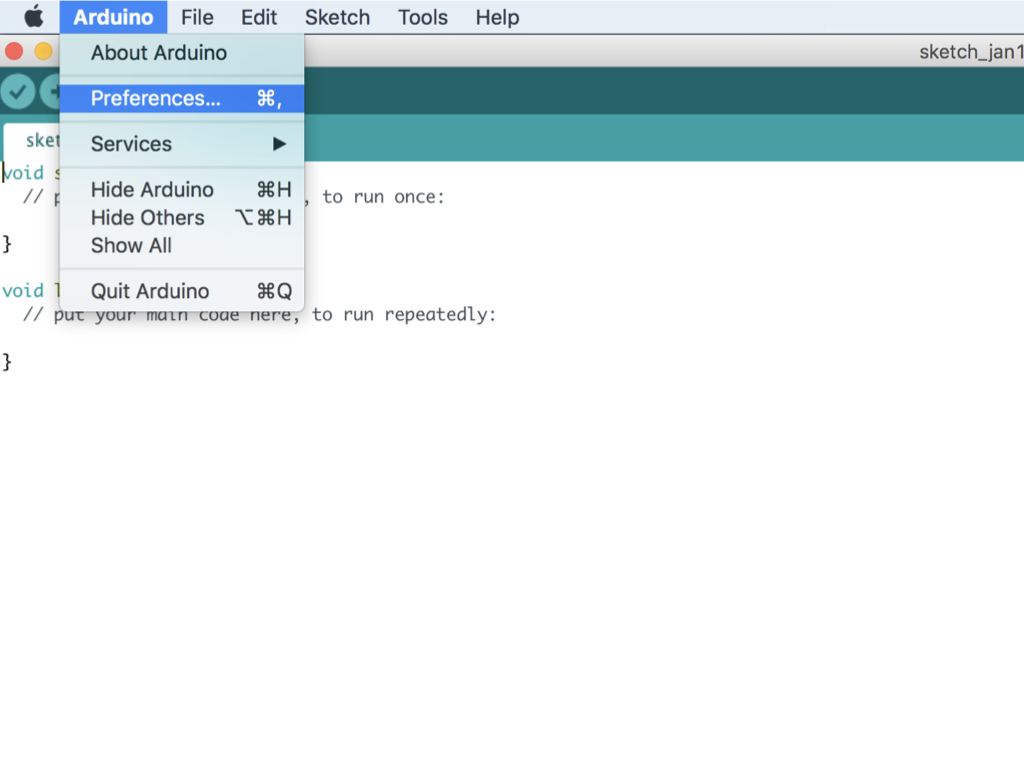Choose Preferences... from the menu

pos(182,98)
